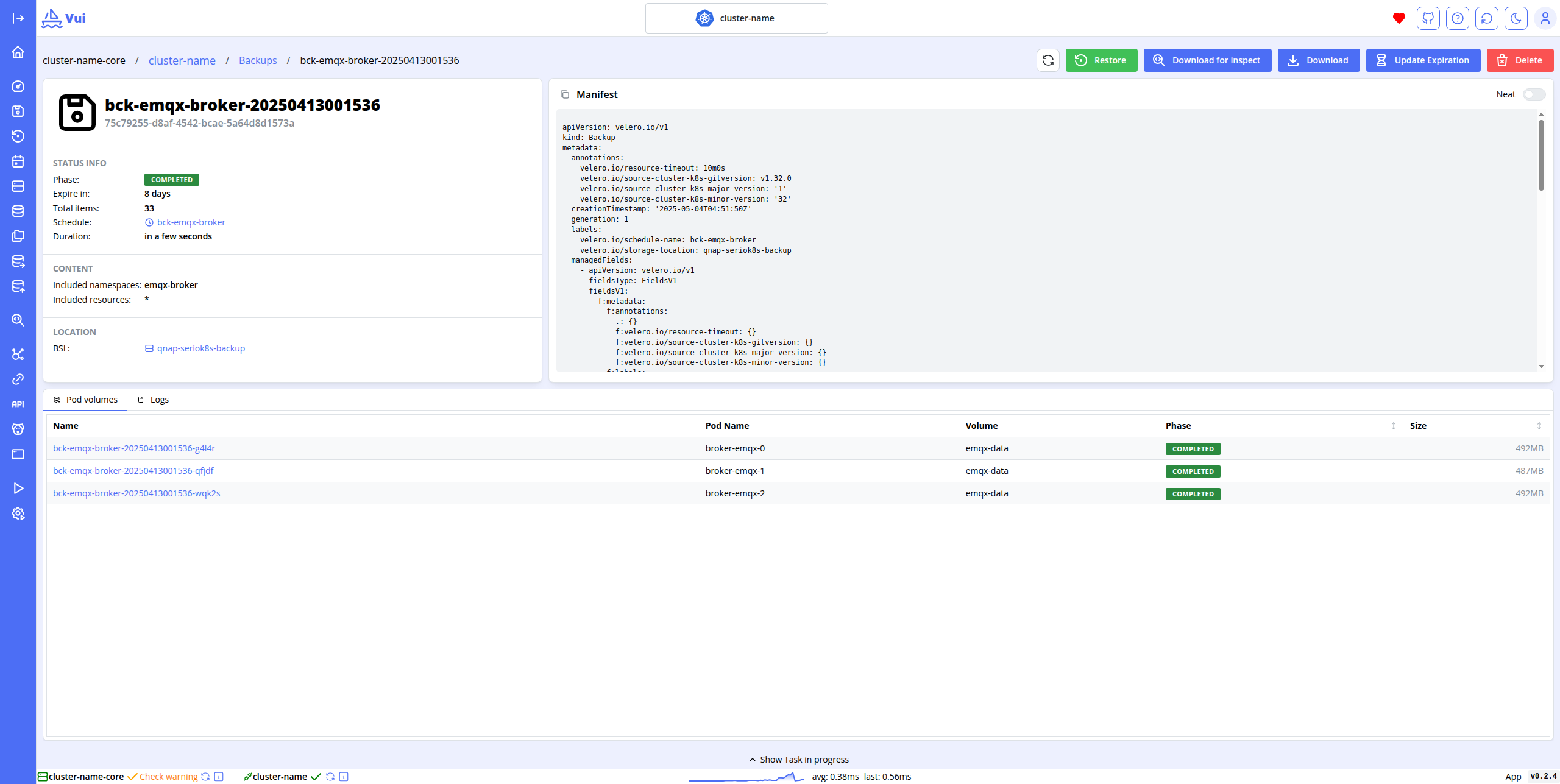
Task: Click the Restore button
Action: [1101, 60]
